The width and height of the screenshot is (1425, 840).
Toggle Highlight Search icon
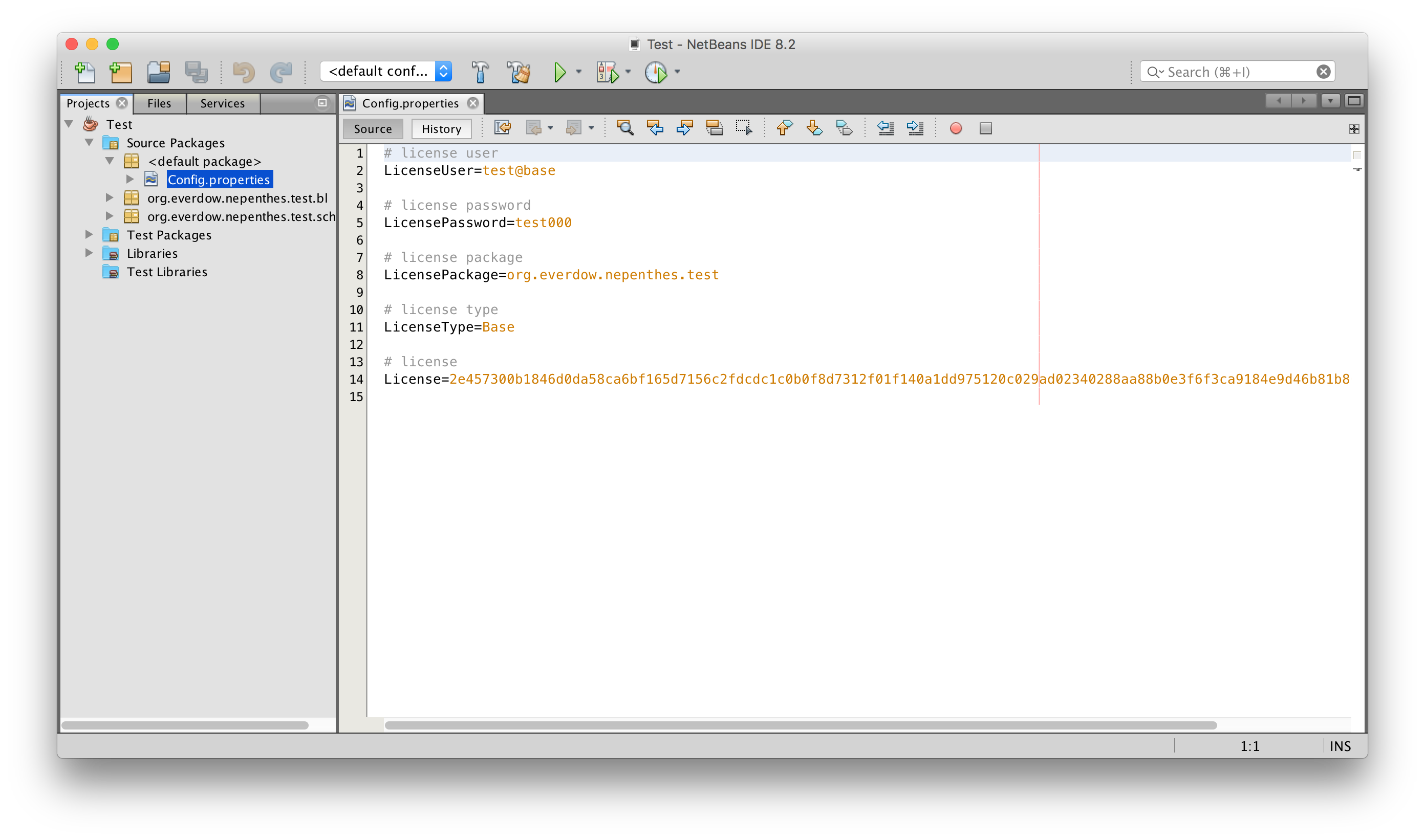coord(715,128)
